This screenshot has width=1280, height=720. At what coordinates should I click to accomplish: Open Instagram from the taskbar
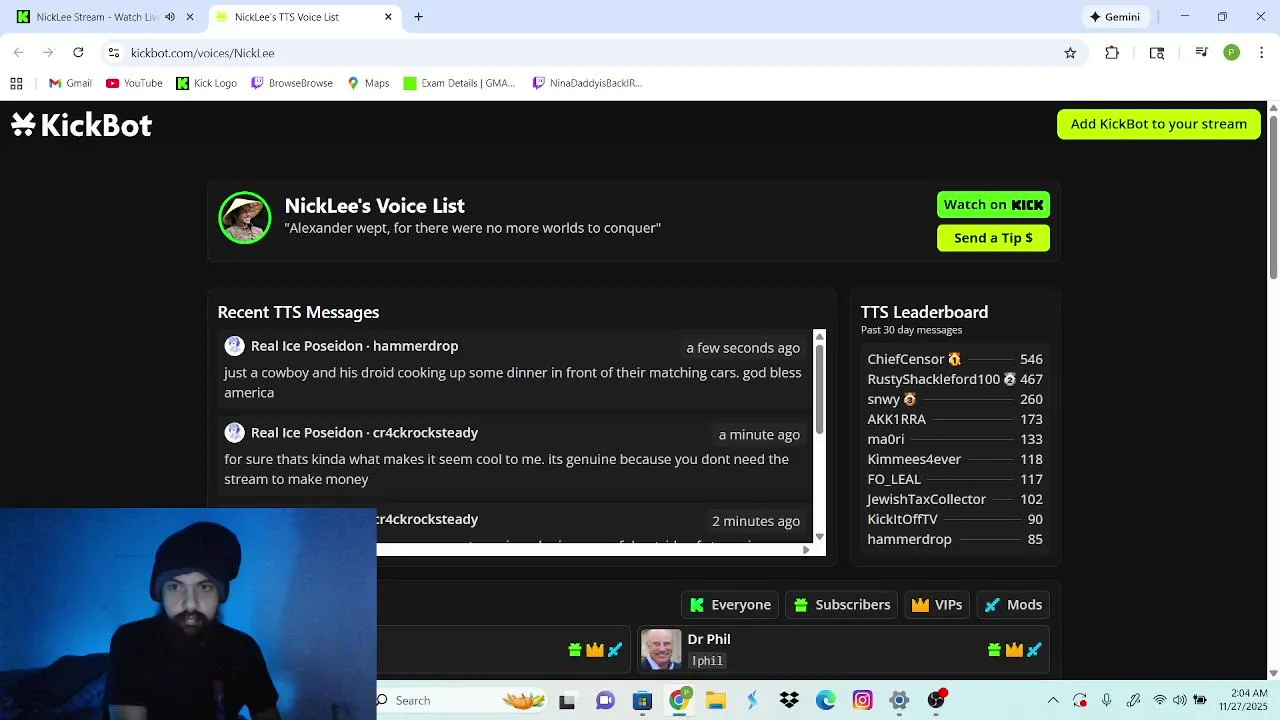click(x=863, y=701)
